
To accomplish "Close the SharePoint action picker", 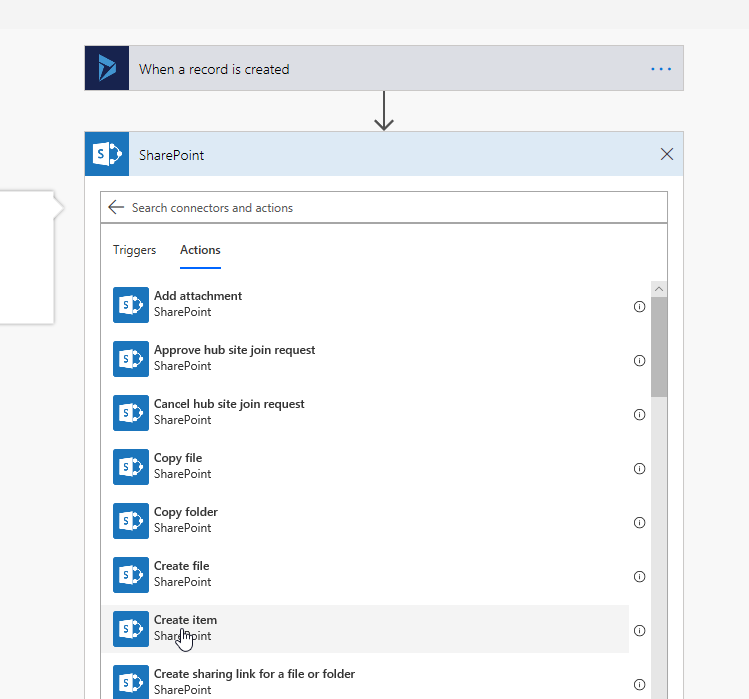I will (x=667, y=154).
